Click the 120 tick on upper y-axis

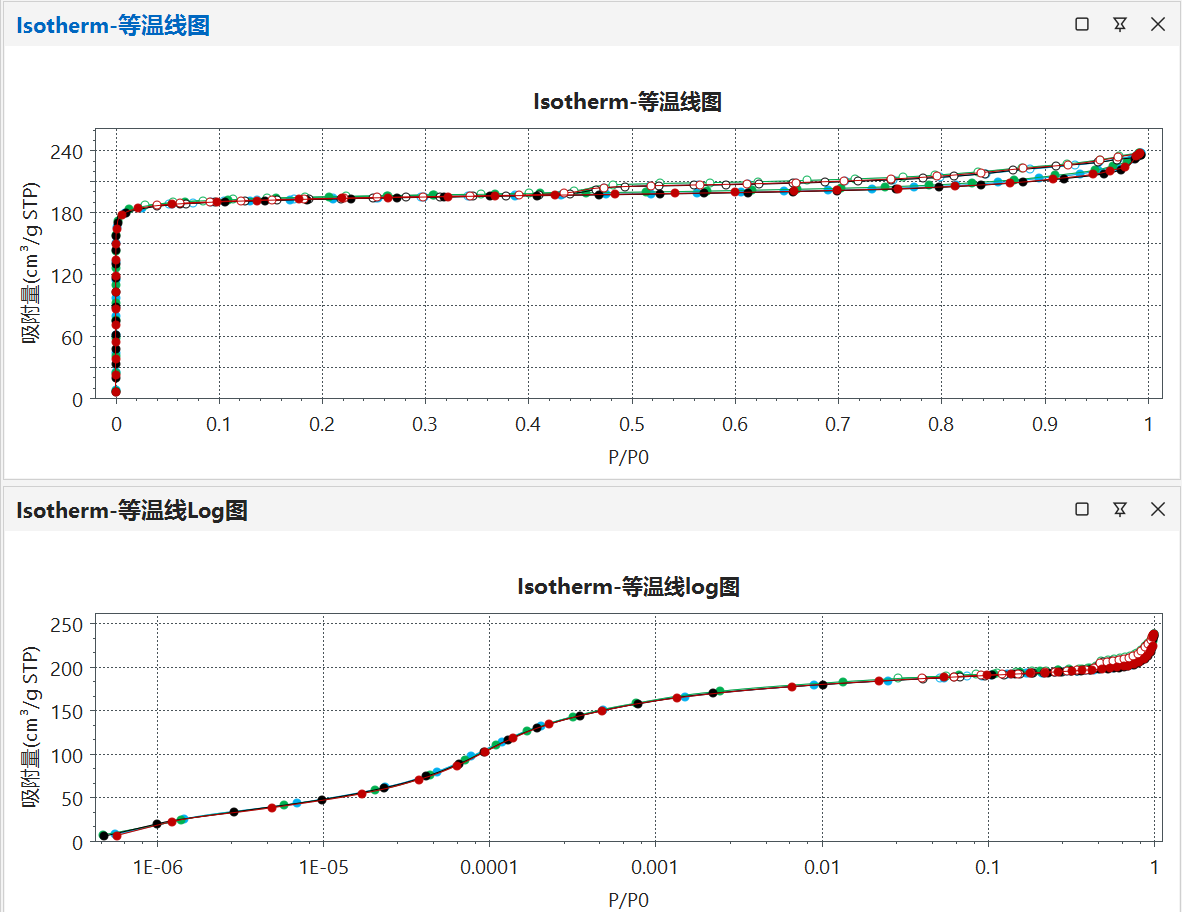(66, 275)
